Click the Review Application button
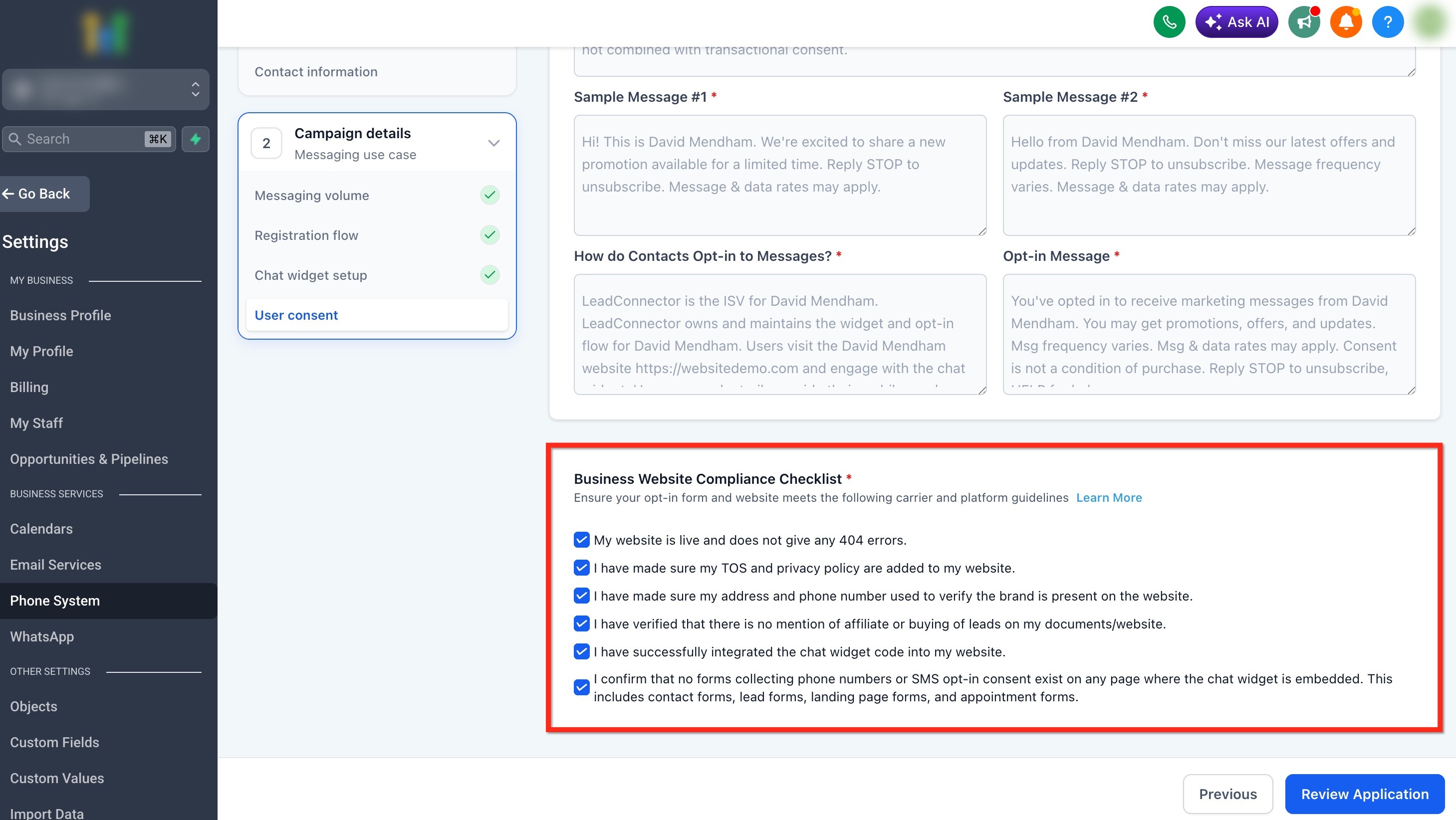Screen dimensions: 1456x820 [1364, 794]
